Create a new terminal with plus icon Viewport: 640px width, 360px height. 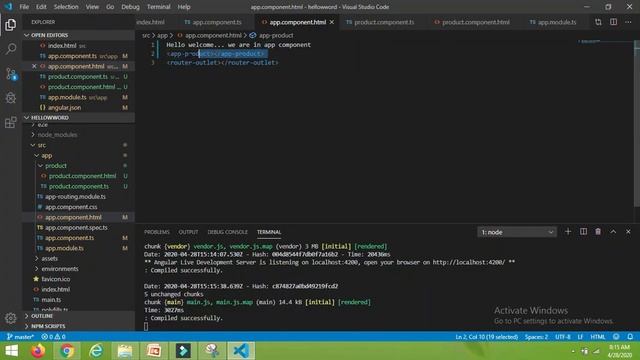pos(568,231)
